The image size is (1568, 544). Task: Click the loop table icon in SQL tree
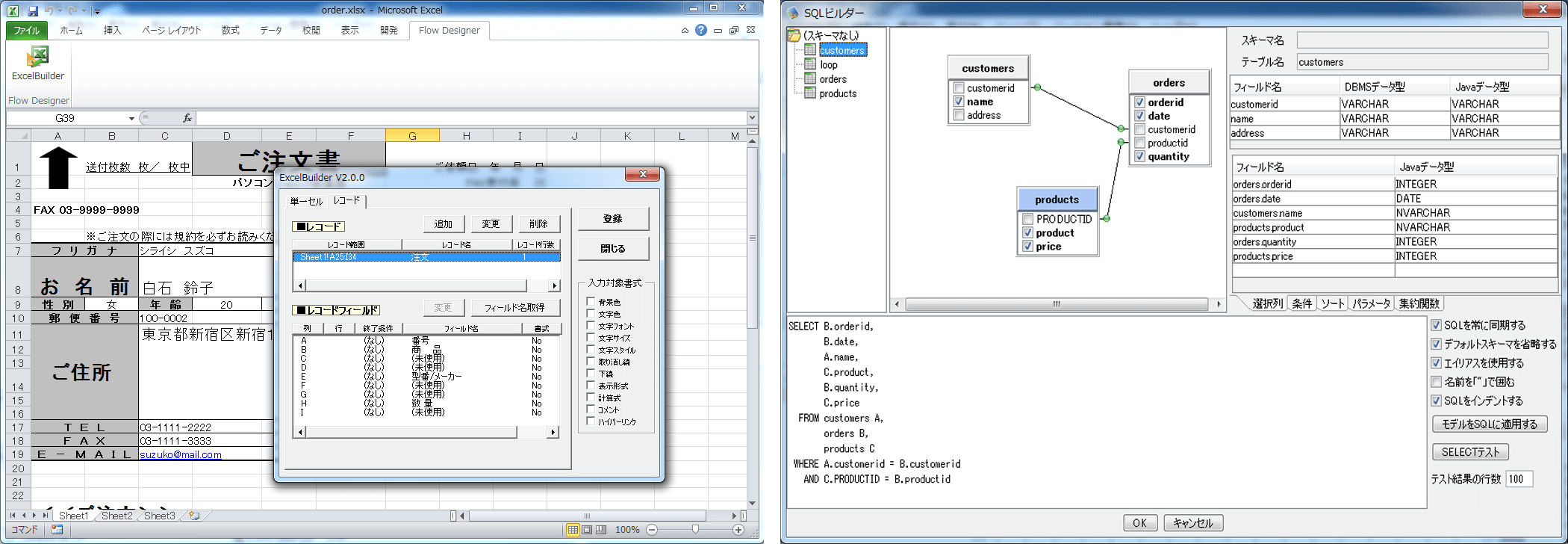point(810,64)
